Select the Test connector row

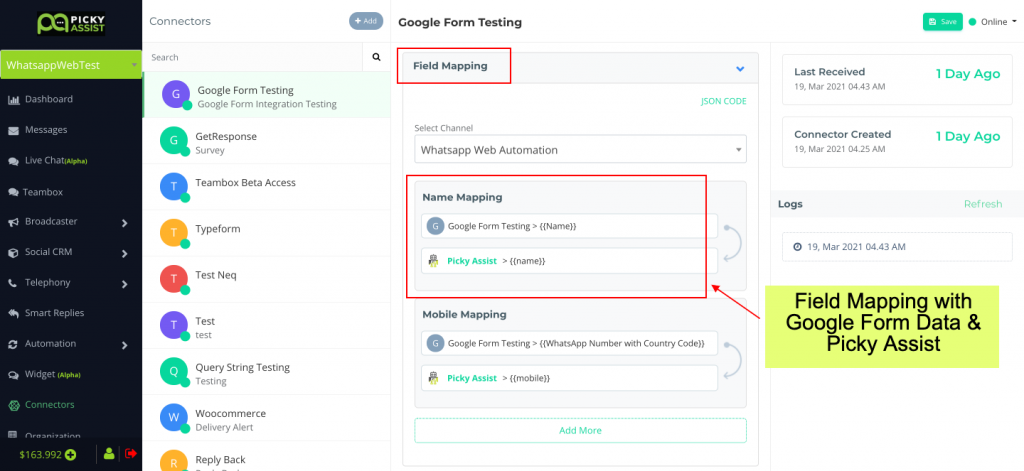click(x=266, y=325)
